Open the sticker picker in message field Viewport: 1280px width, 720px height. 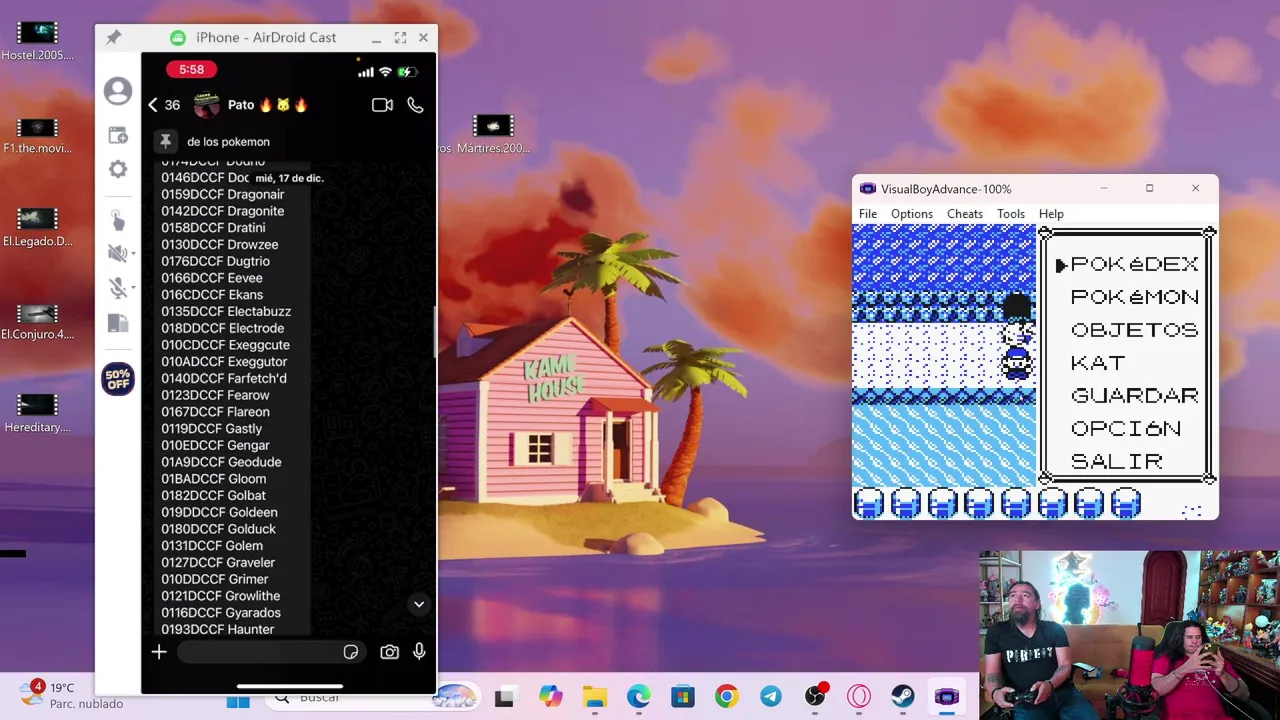(351, 652)
